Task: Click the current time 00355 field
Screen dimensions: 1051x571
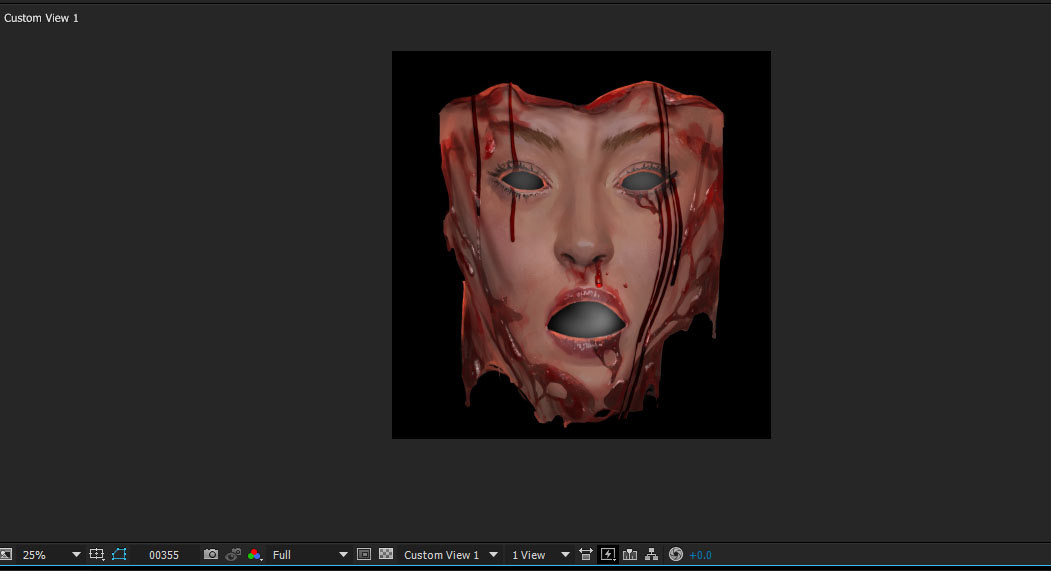Action: coord(164,555)
